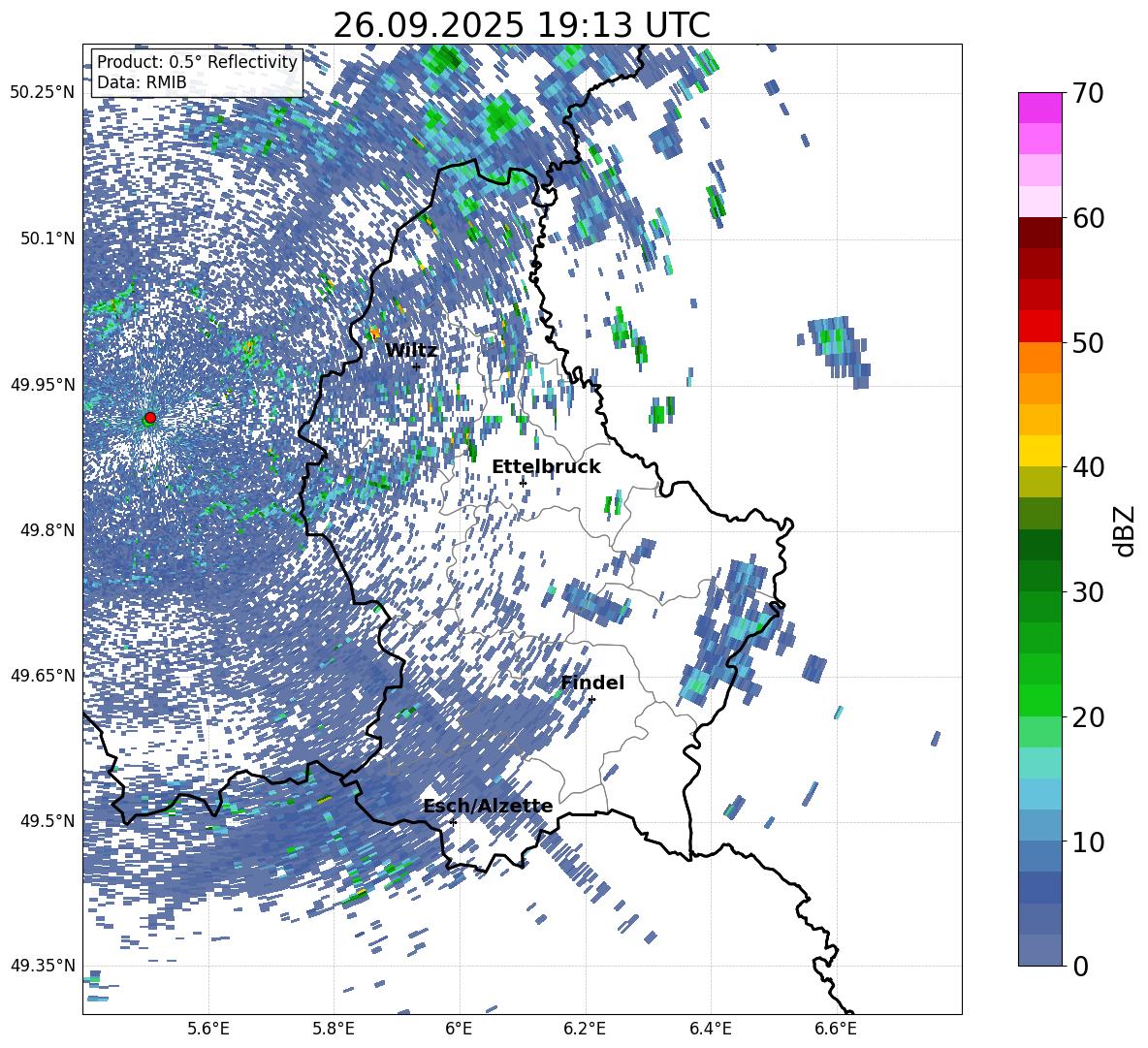Screen dimensions: 1148x1048
Task: Click the title timestamp 26.09.2025 19:13 UTC
Action: click(x=522, y=25)
